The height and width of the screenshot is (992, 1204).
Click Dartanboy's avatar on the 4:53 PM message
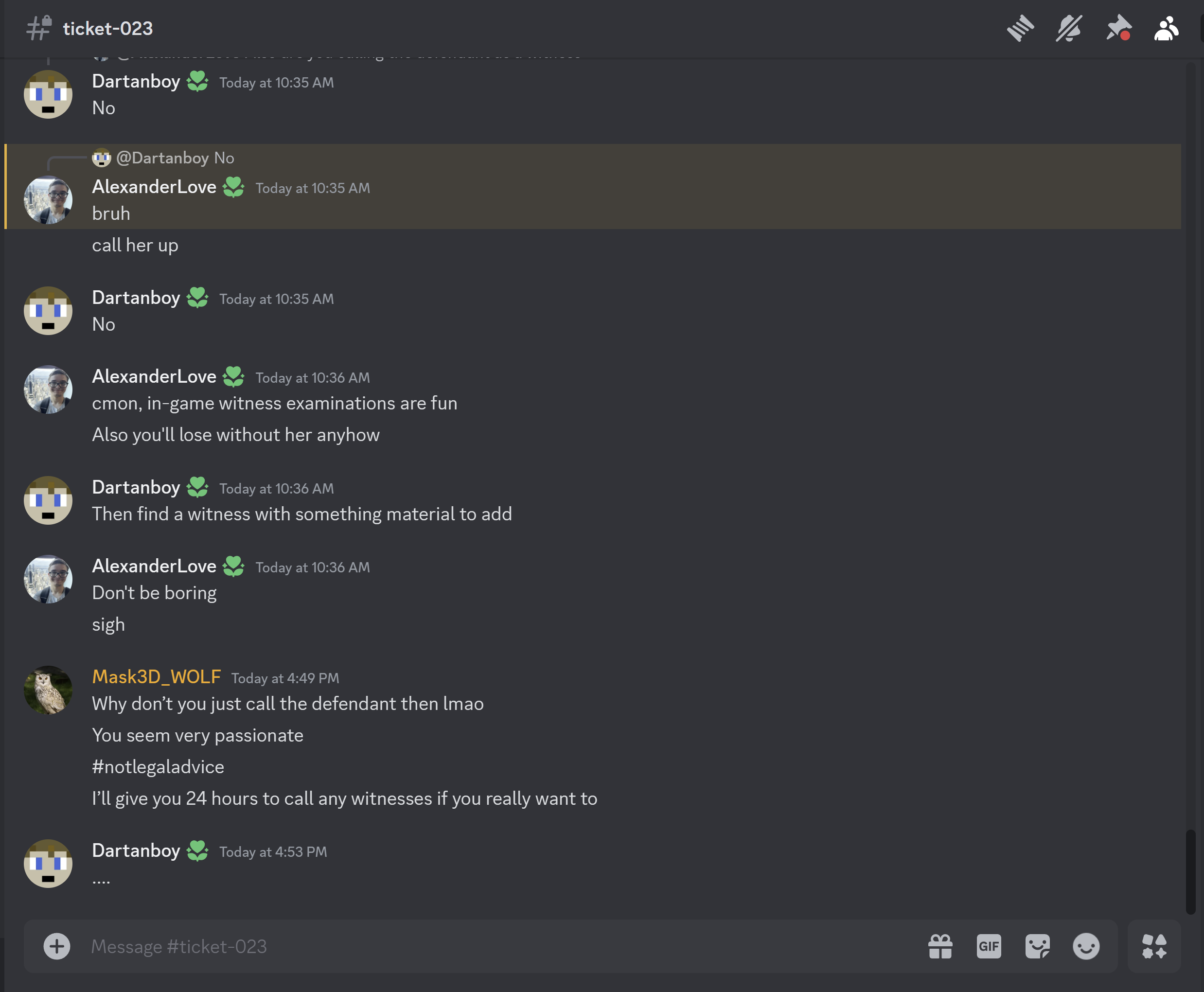coord(48,863)
